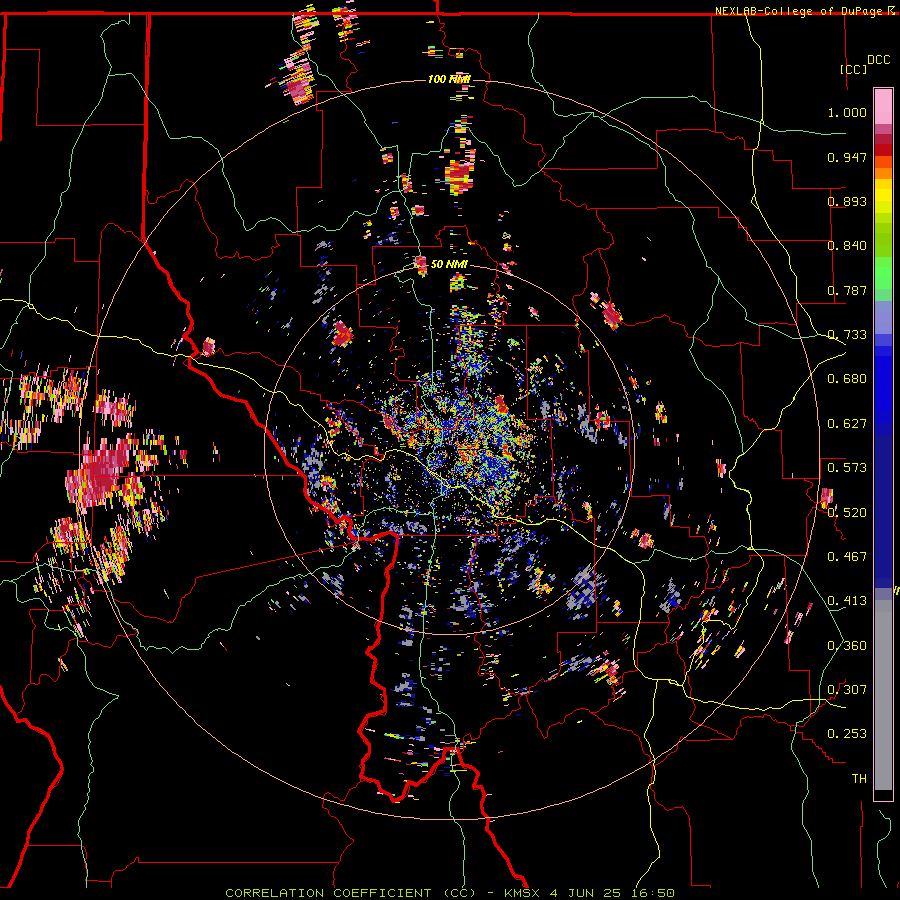Pick the bright green band on color bar
Viewport: 900px width, 900px height.
883,273
